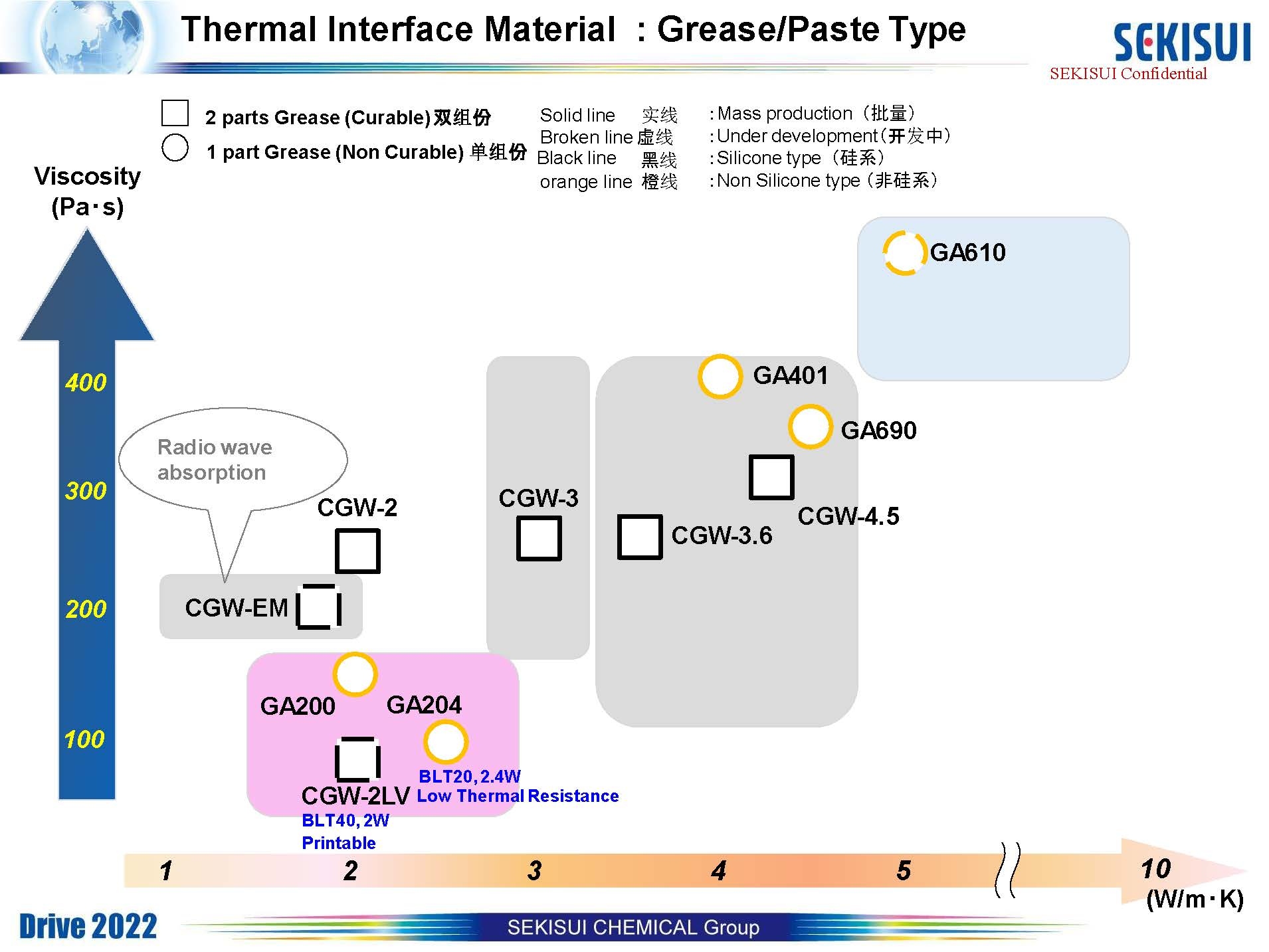Click the Broken line legend entry
Image resolution: width=1269 pixels, height=952 pixels.
click(x=607, y=138)
